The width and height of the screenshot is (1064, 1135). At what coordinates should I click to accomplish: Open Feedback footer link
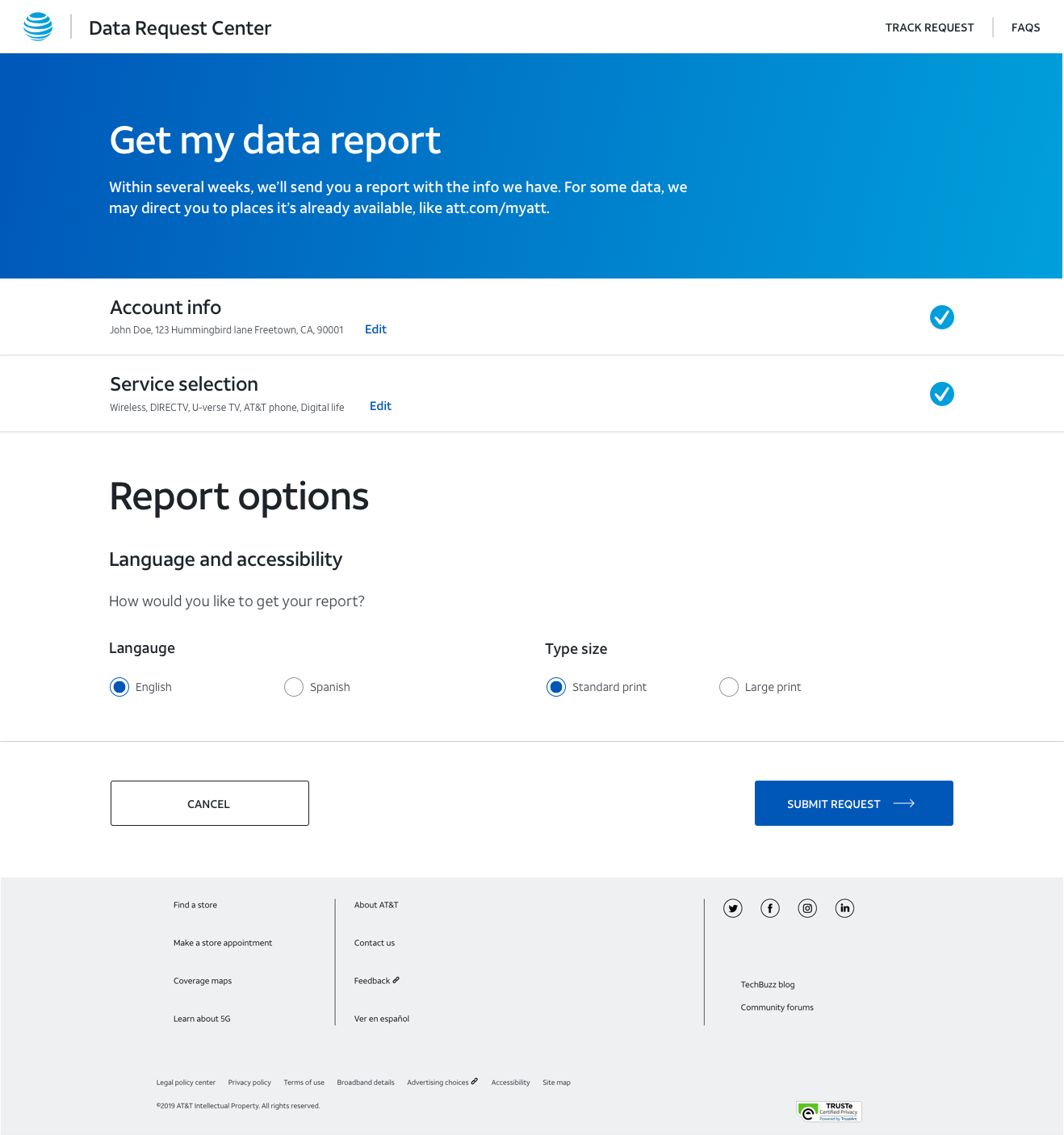click(x=377, y=981)
